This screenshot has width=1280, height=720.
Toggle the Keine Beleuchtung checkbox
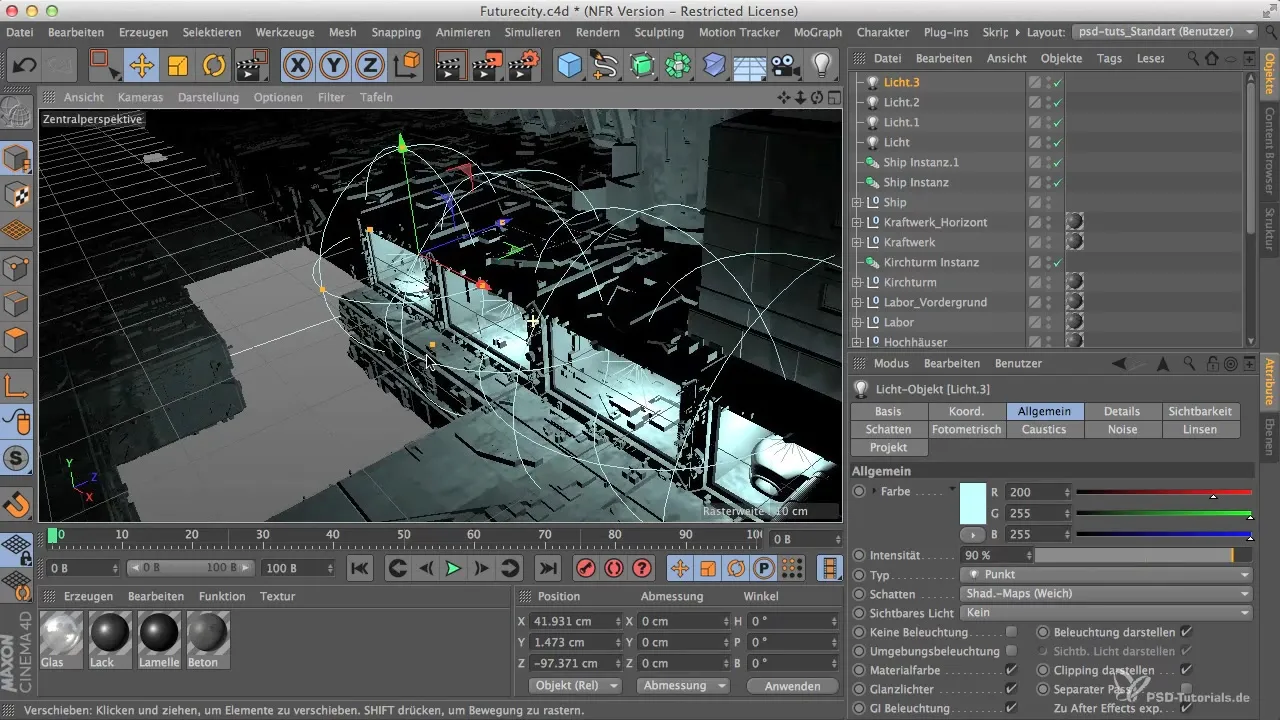[x=1011, y=632]
